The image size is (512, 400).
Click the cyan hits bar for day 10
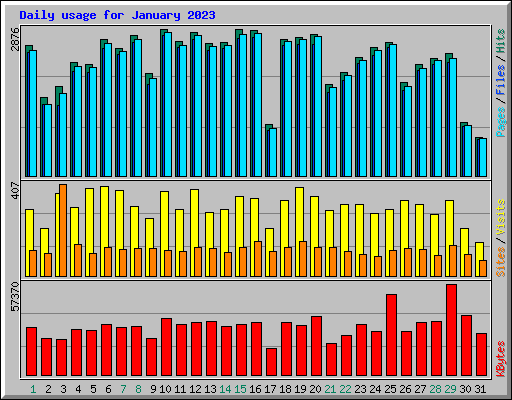pyautogui.click(x=168, y=104)
